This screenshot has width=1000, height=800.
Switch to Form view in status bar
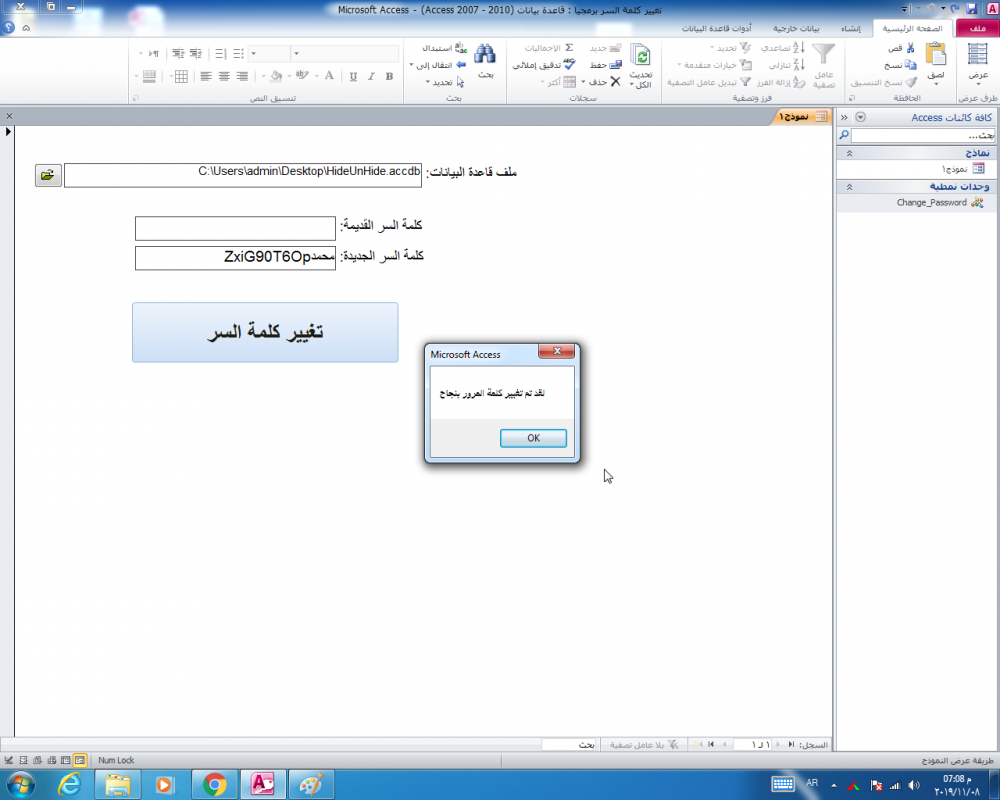[80, 760]
